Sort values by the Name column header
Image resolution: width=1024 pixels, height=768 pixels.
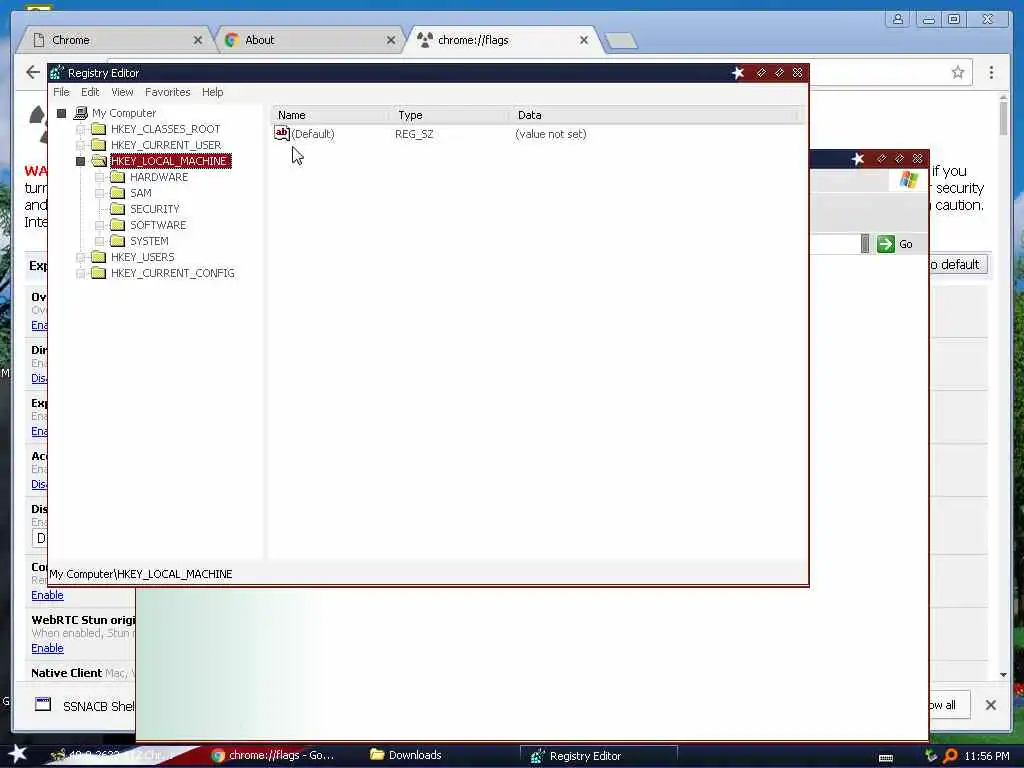tap(332, 115)
